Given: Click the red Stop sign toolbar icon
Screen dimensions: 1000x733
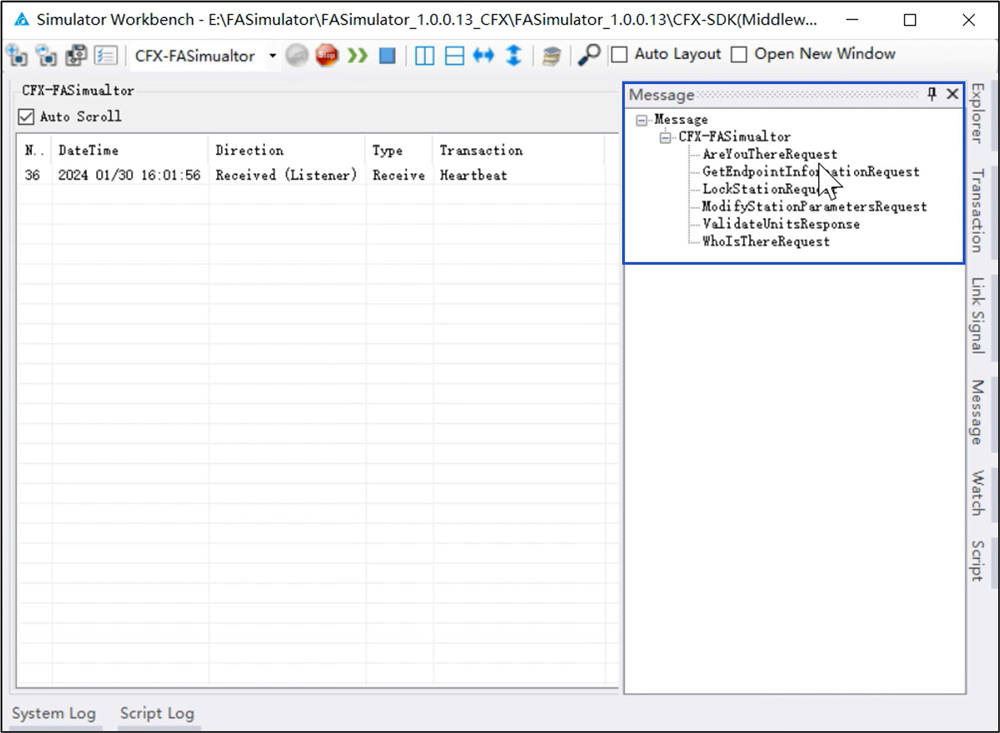Looking at the screenshot, I should point(327,56).
